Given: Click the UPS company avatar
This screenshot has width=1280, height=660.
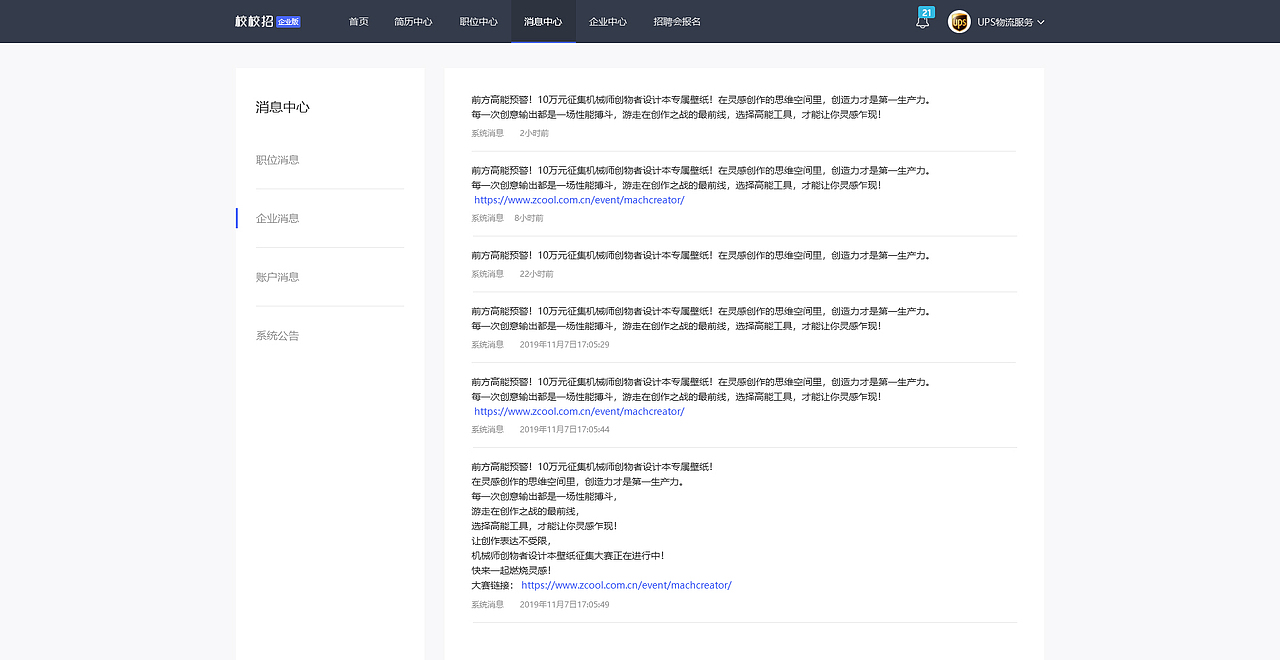Looking at the screenshot, I should (x=958, y=21).
